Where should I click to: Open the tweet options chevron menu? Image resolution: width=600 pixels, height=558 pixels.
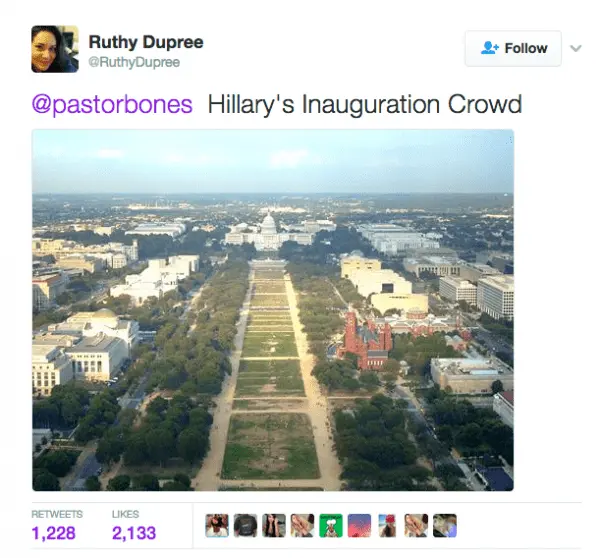coord(576,49)
